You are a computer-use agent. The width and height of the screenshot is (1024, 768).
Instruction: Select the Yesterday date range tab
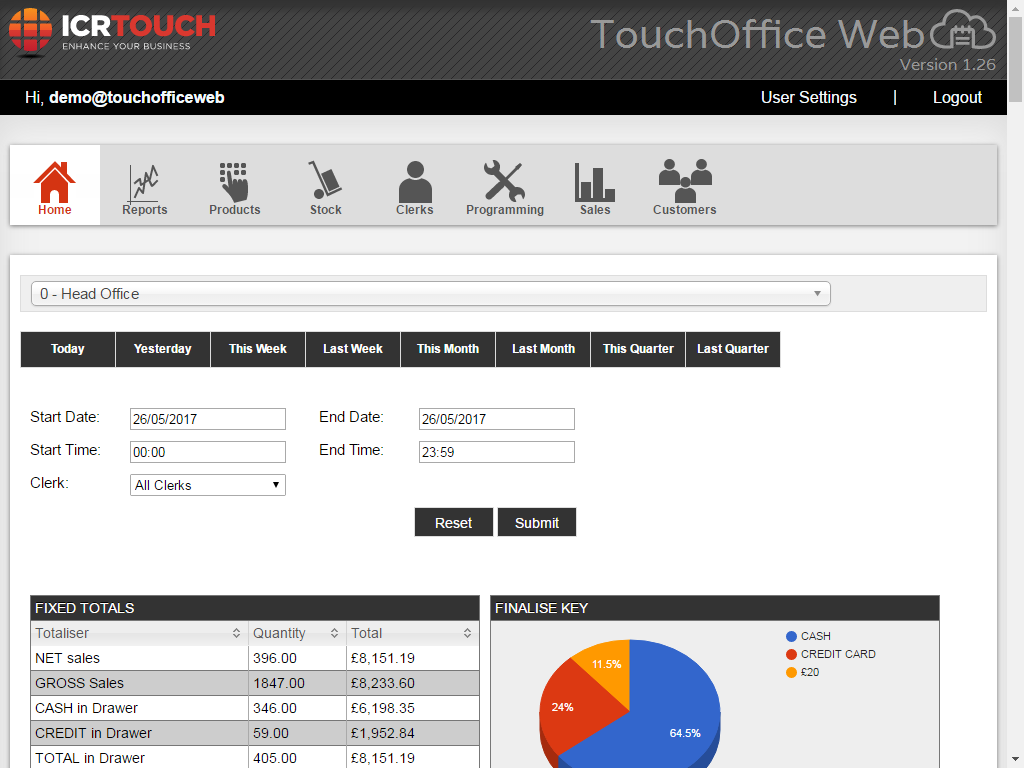click(x=163, y=349)
